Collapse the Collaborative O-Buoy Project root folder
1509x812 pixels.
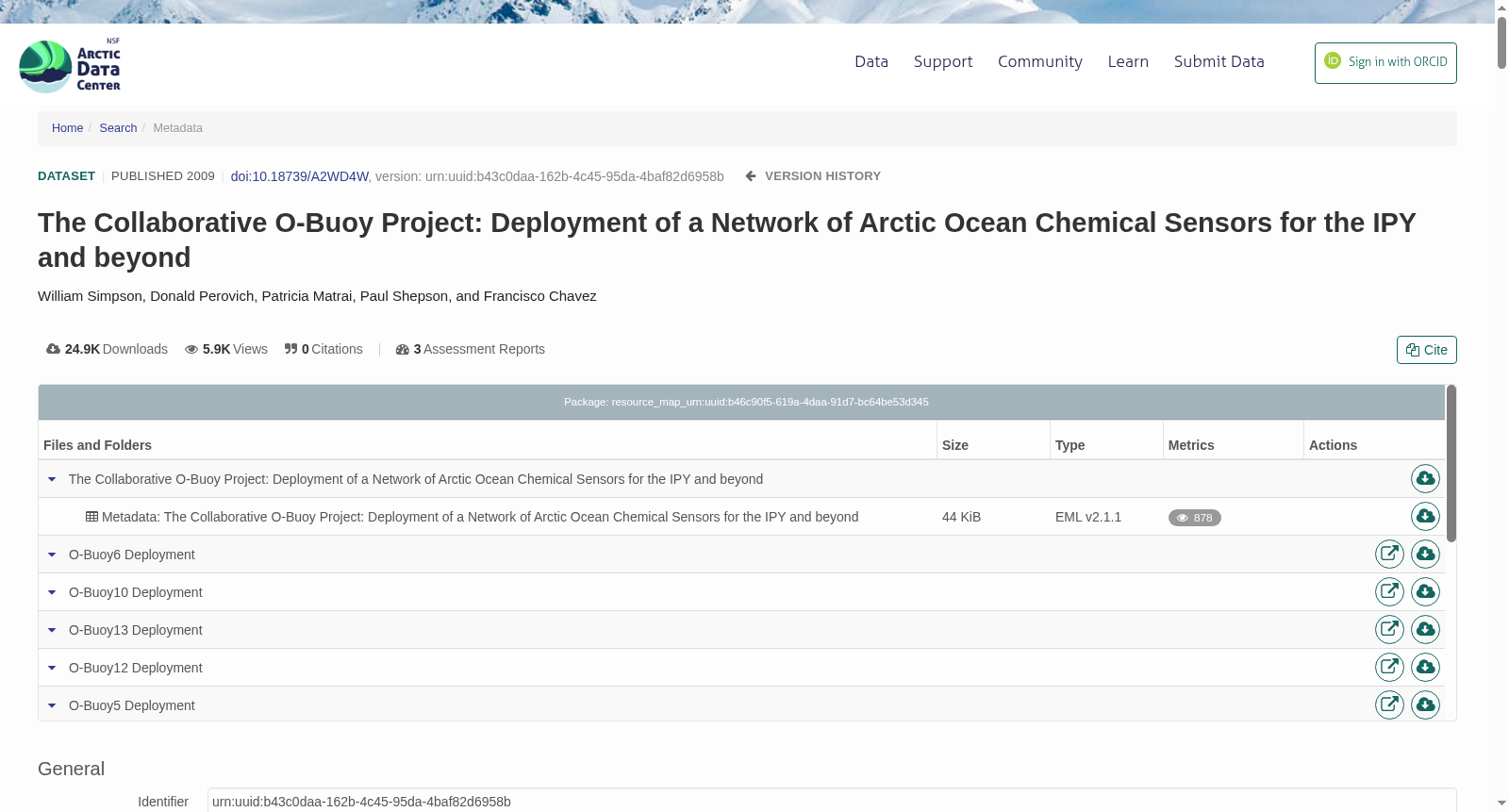click(52, 479)
